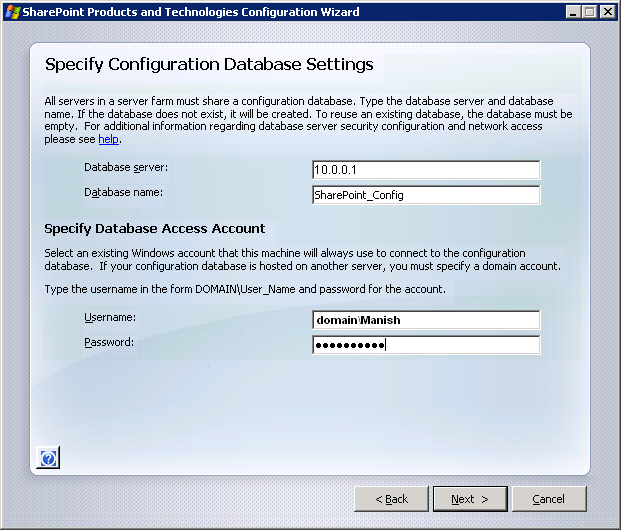621x530 pixels.
Task: Minimize the Configuration Wizard window
Action: pyautogui.click(x=573, y=12)
